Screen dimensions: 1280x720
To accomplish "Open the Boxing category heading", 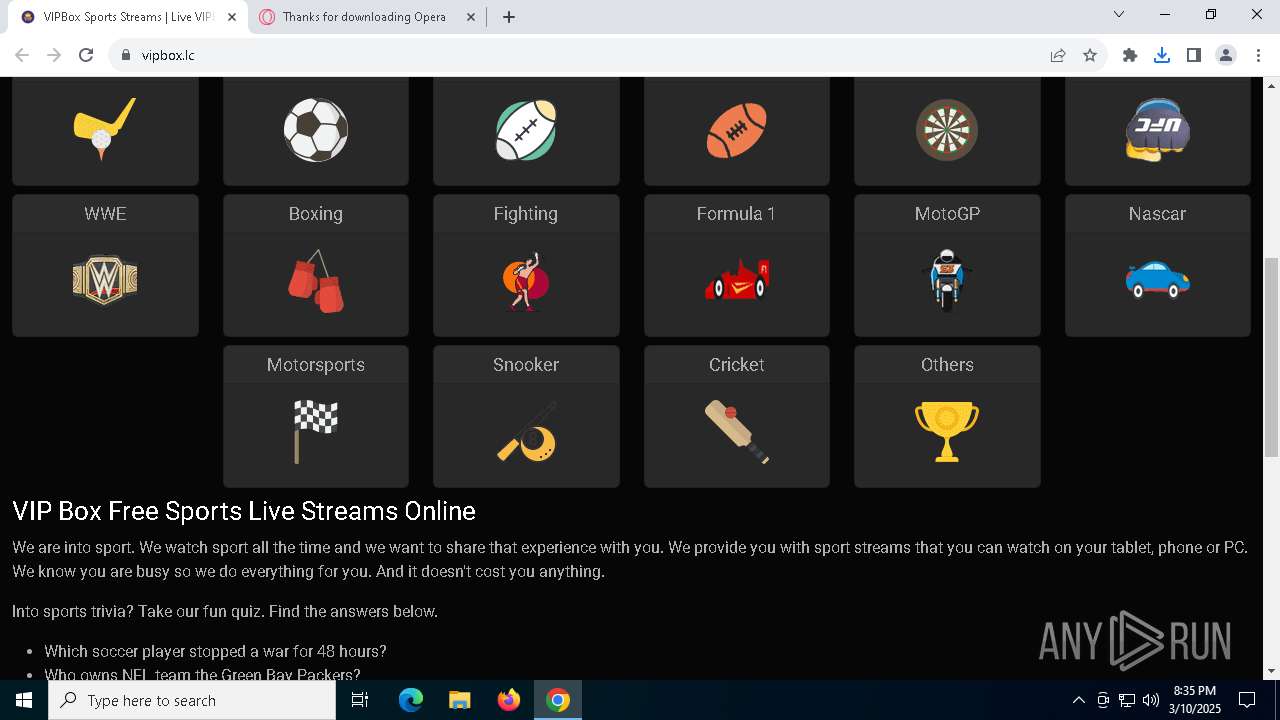I will coord(316,214).
